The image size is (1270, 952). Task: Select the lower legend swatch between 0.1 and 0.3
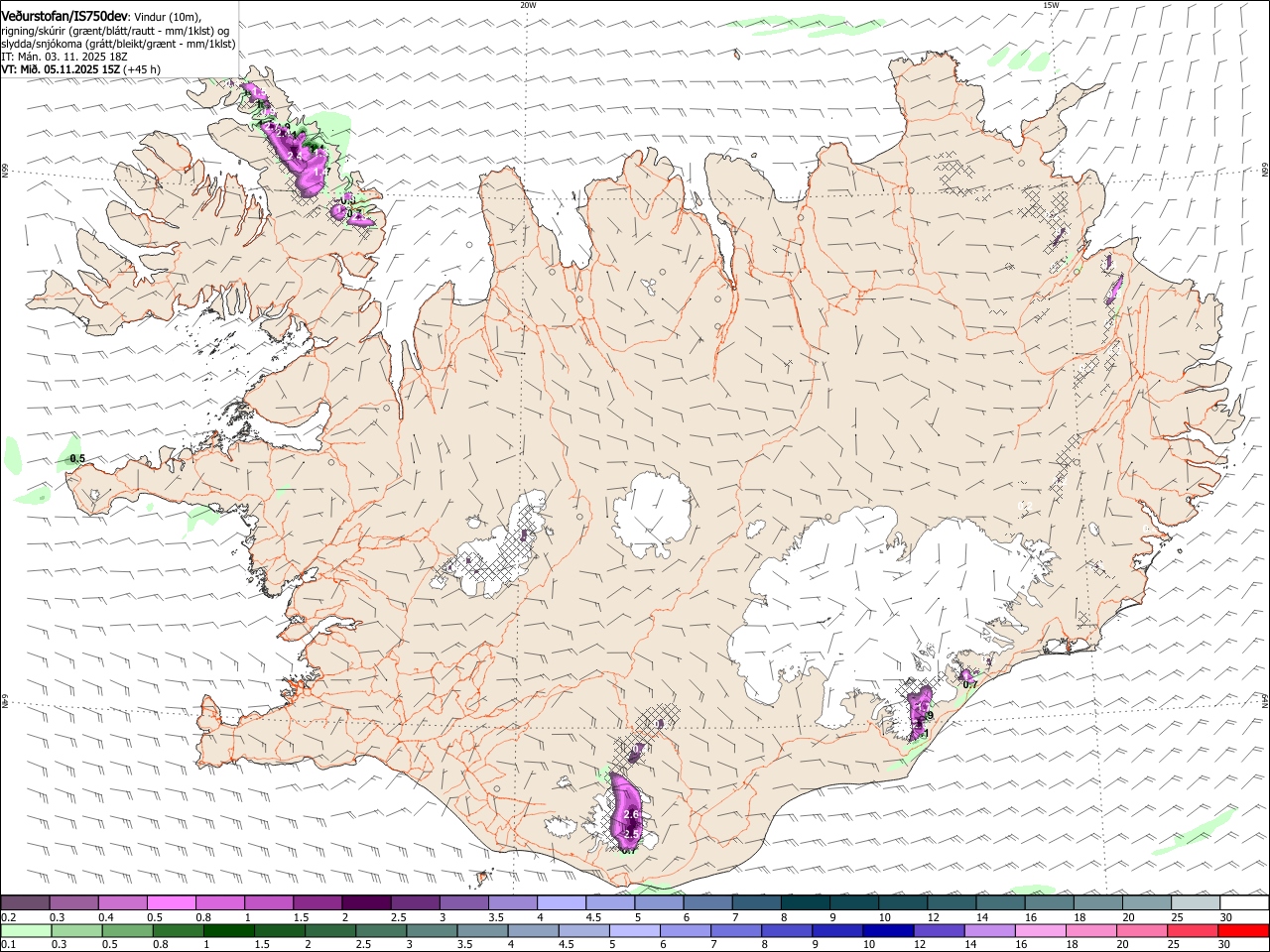tap(26, 930)
